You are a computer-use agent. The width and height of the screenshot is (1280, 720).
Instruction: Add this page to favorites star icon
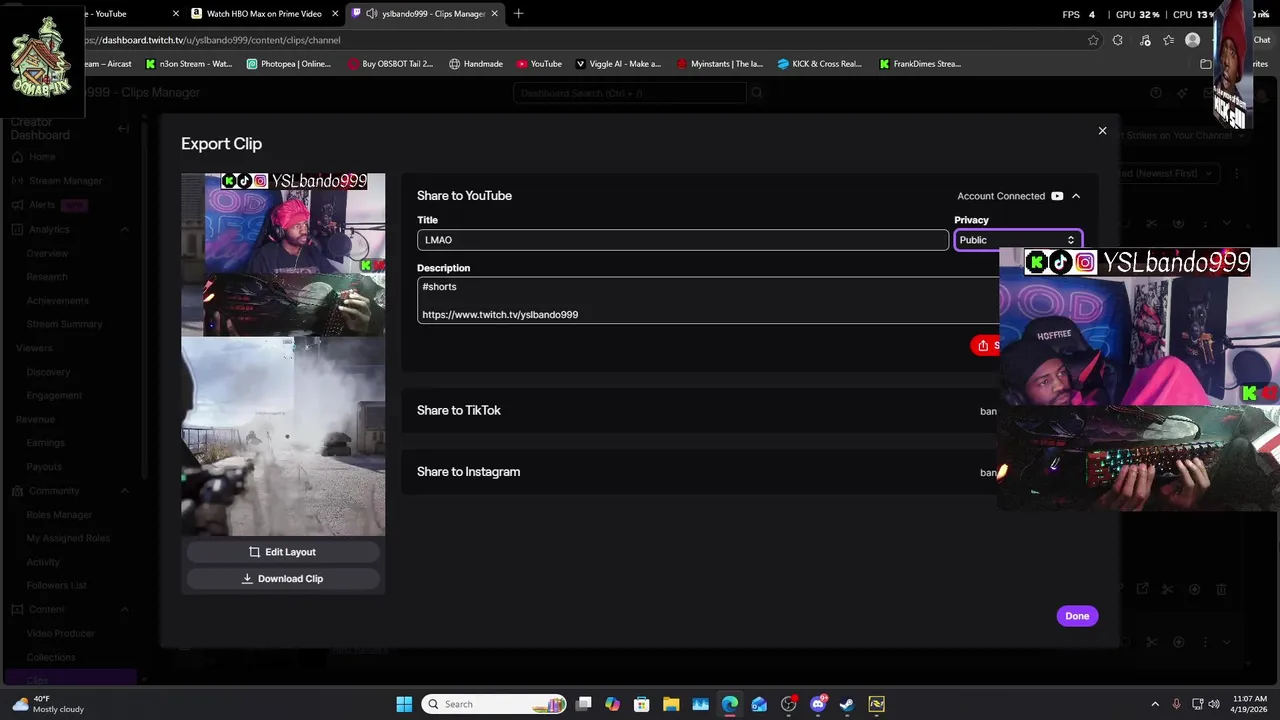coord(1093,40)
